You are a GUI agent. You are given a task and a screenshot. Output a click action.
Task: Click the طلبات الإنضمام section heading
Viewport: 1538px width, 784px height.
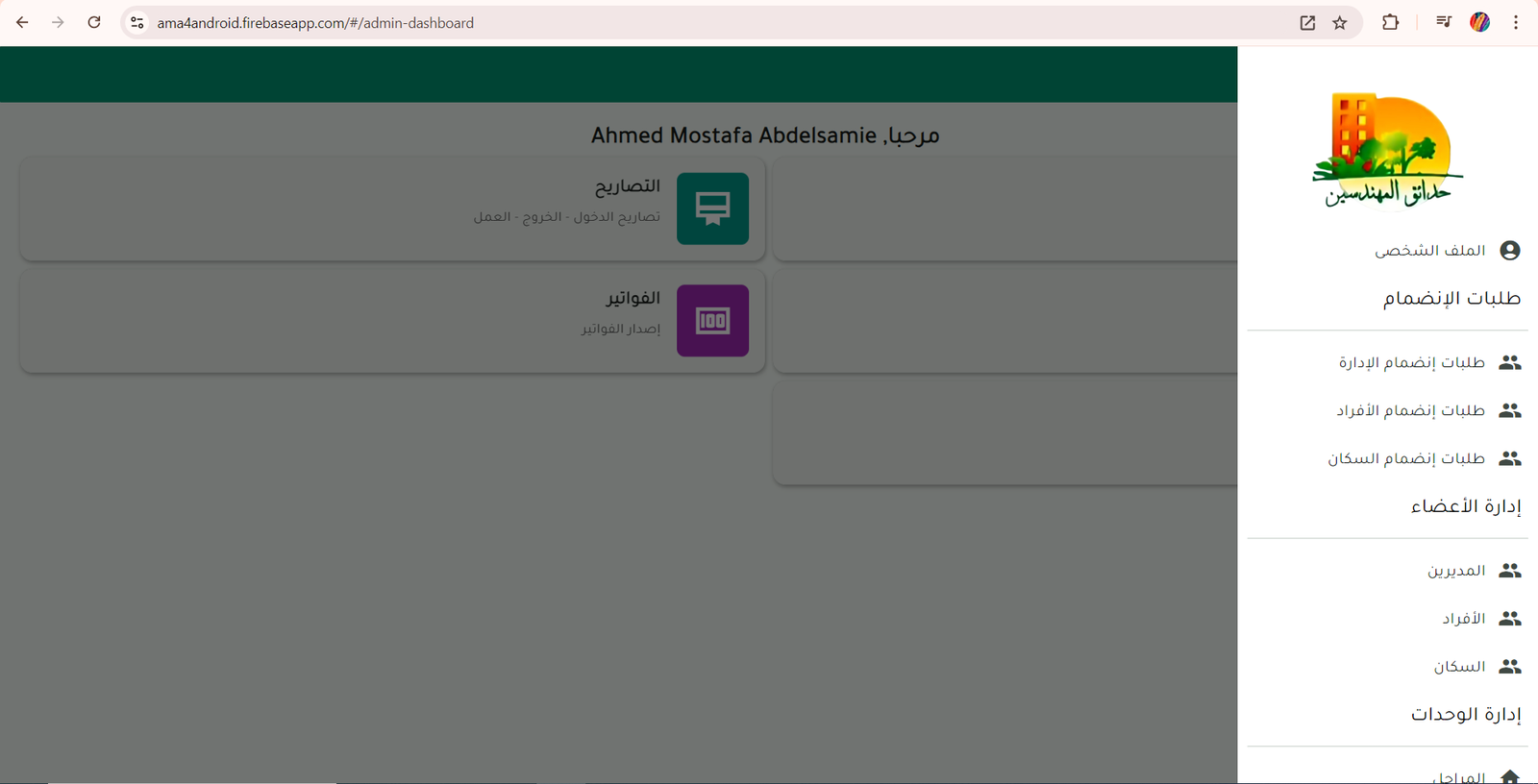point(1451,299)
